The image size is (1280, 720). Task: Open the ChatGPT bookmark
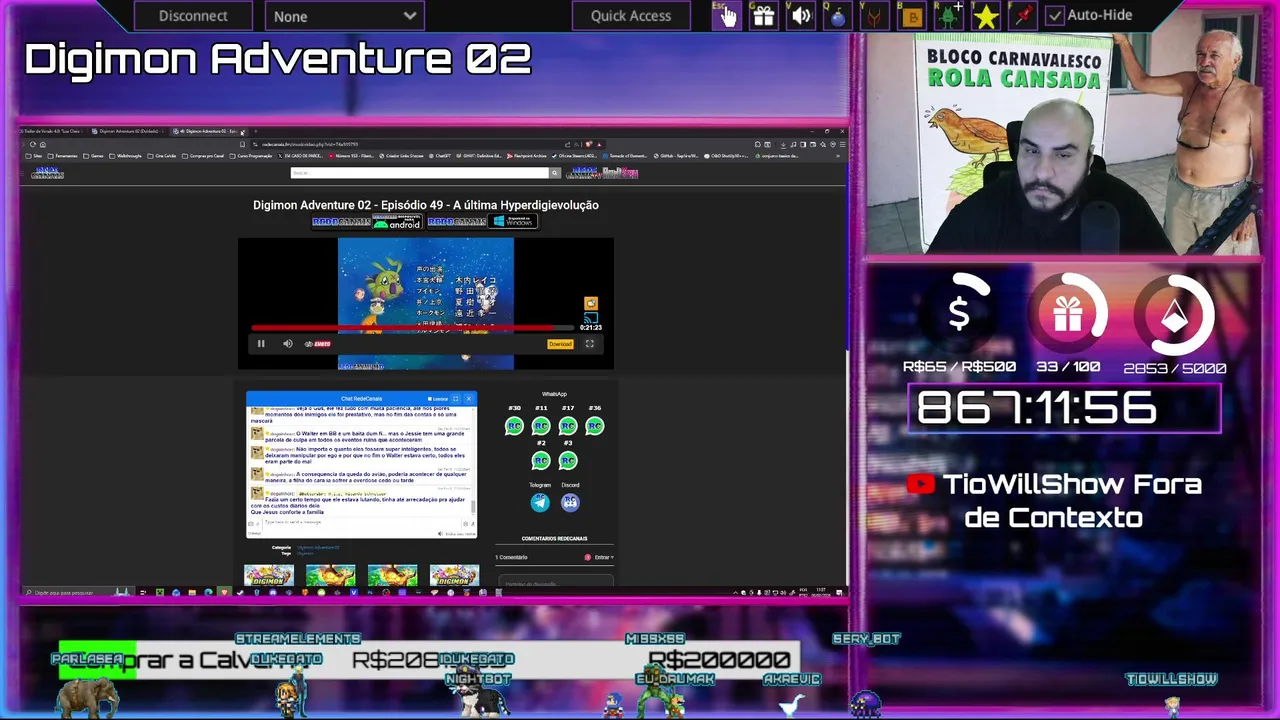[x=440, y=156]
